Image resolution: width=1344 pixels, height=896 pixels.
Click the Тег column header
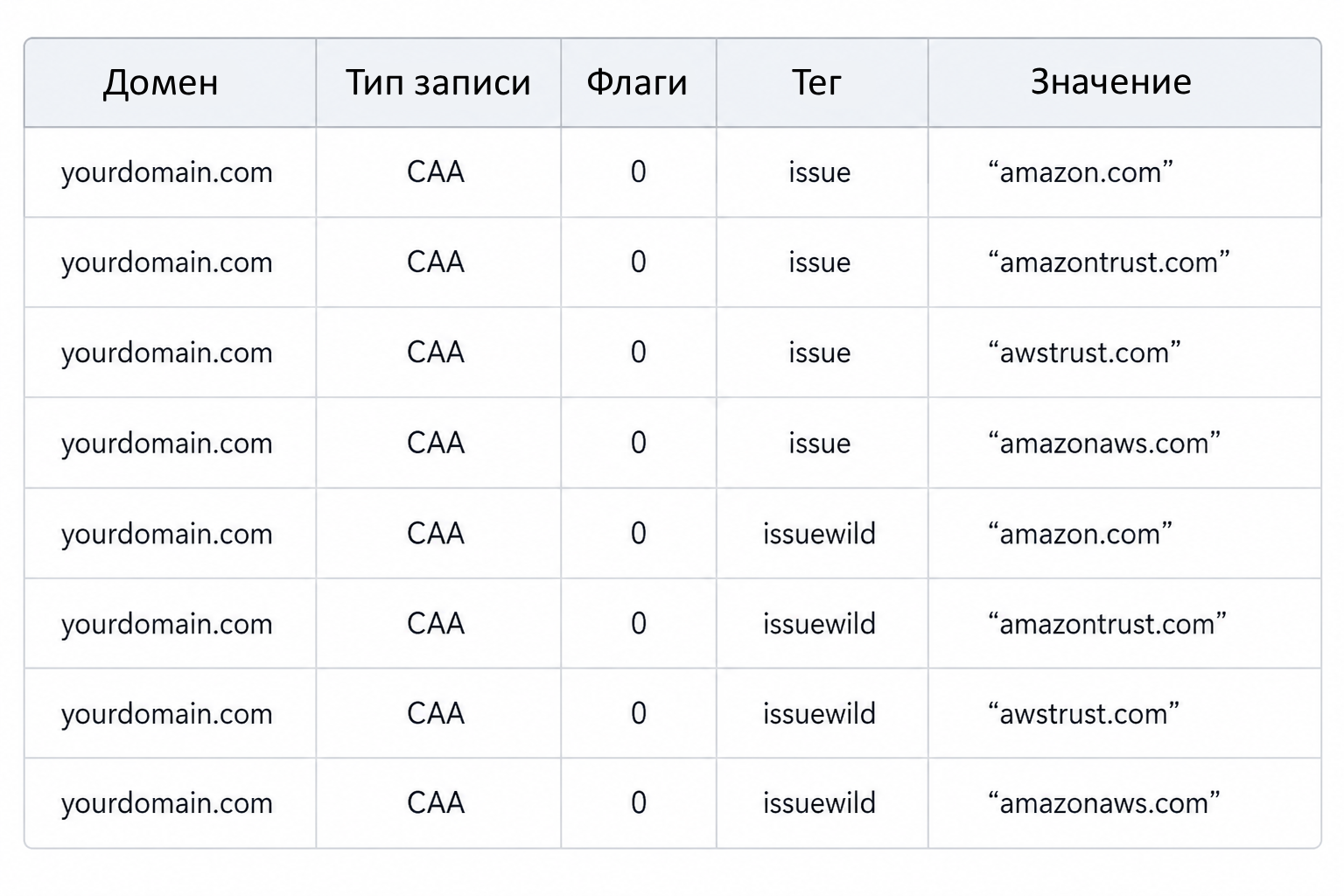coord(817,83)
